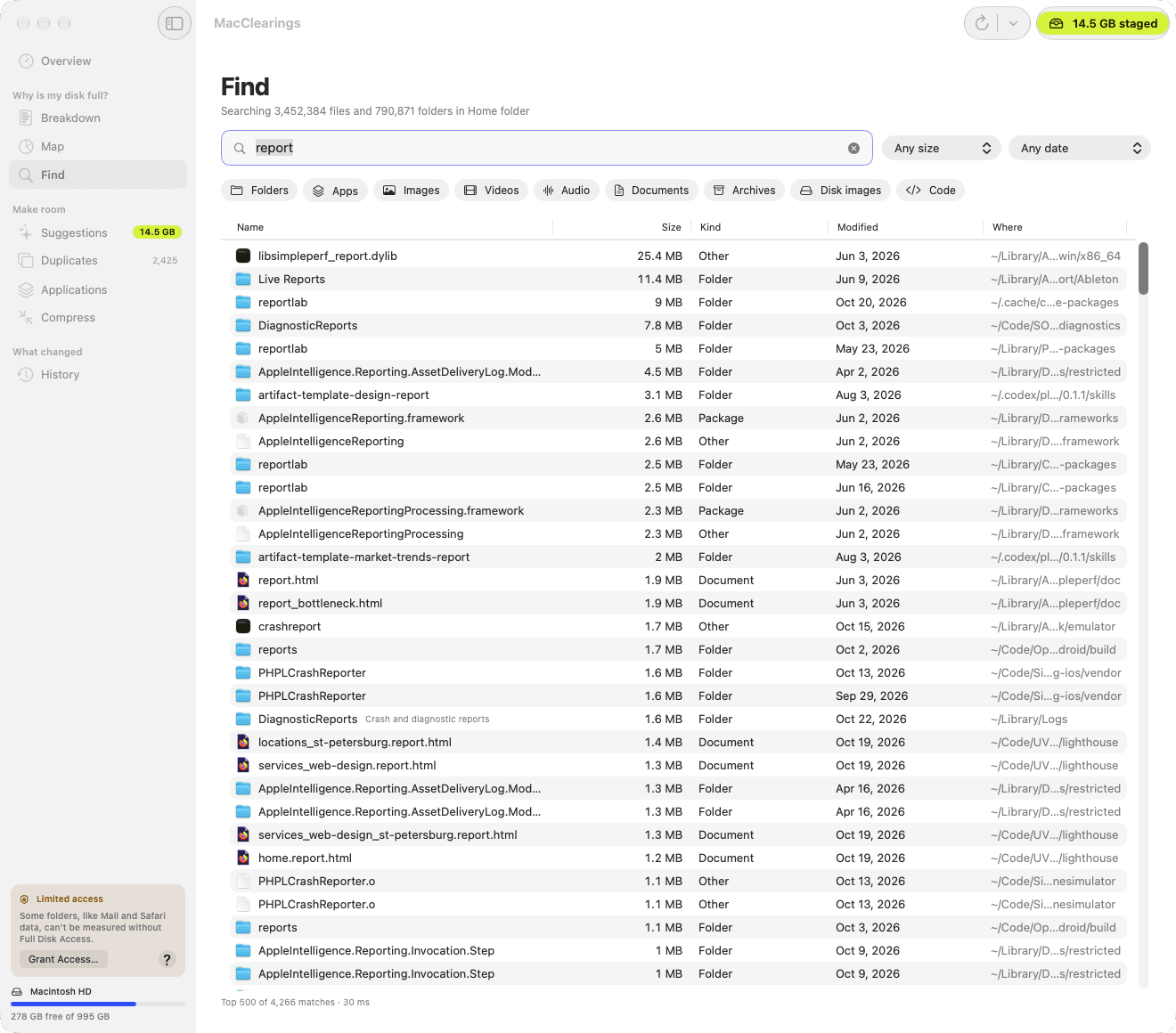Toggle the Documents filter chip

point(651,191)
